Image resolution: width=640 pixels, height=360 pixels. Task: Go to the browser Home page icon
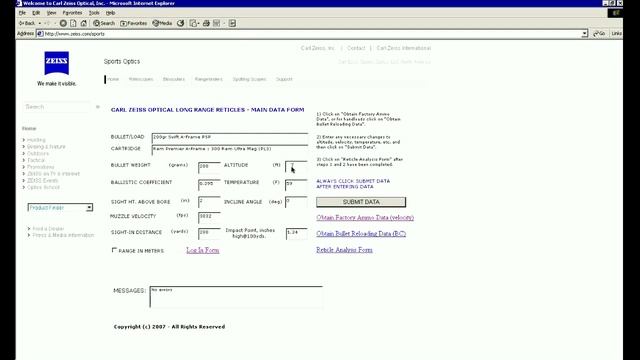(84, 23)
